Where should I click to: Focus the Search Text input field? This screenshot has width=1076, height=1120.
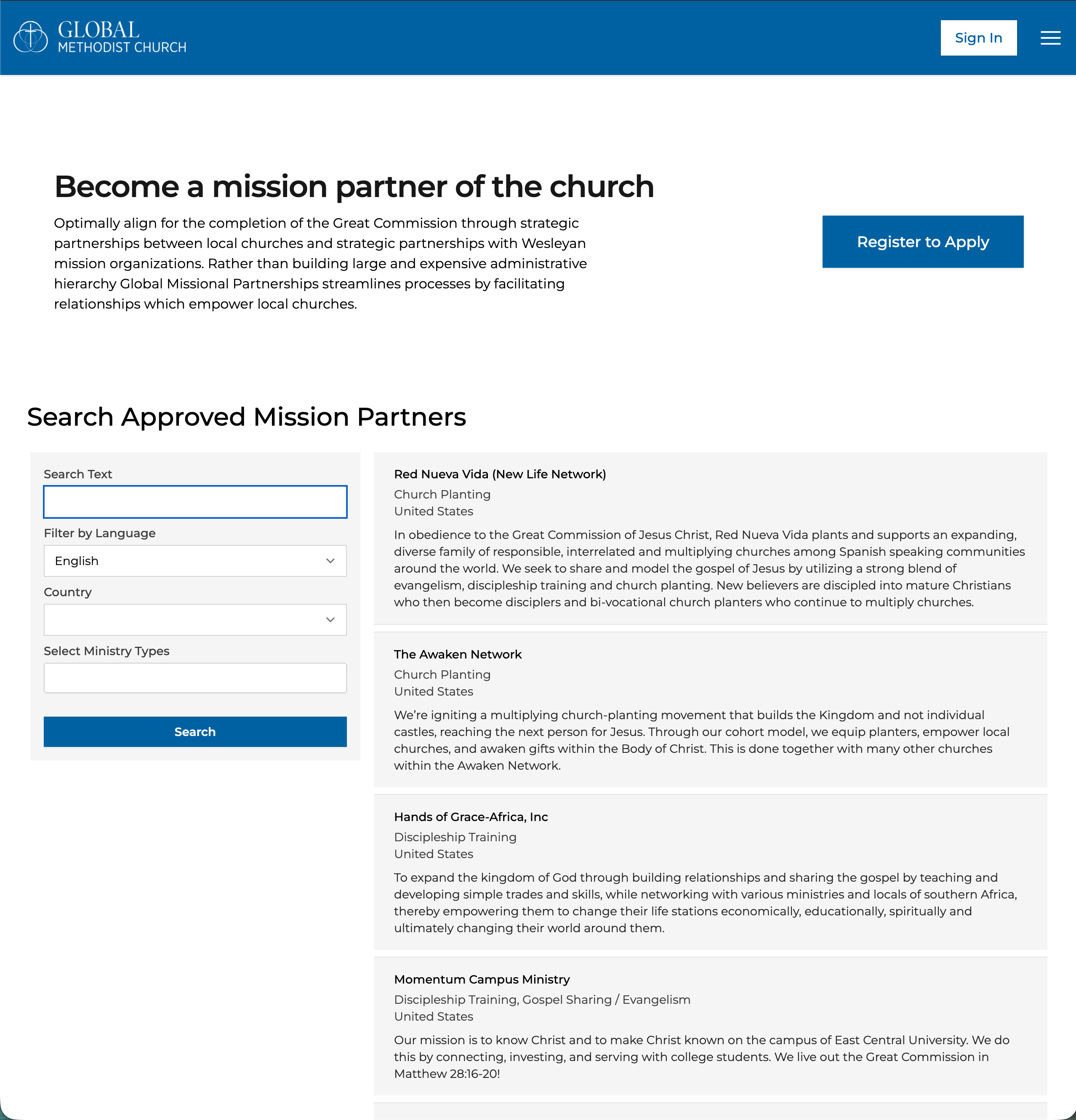[x=195, y=502]
